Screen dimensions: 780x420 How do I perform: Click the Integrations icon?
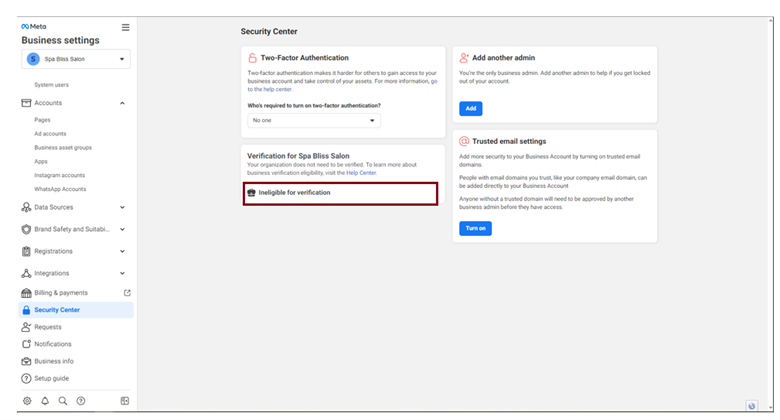pyautogui.click(x=26, y=273)
